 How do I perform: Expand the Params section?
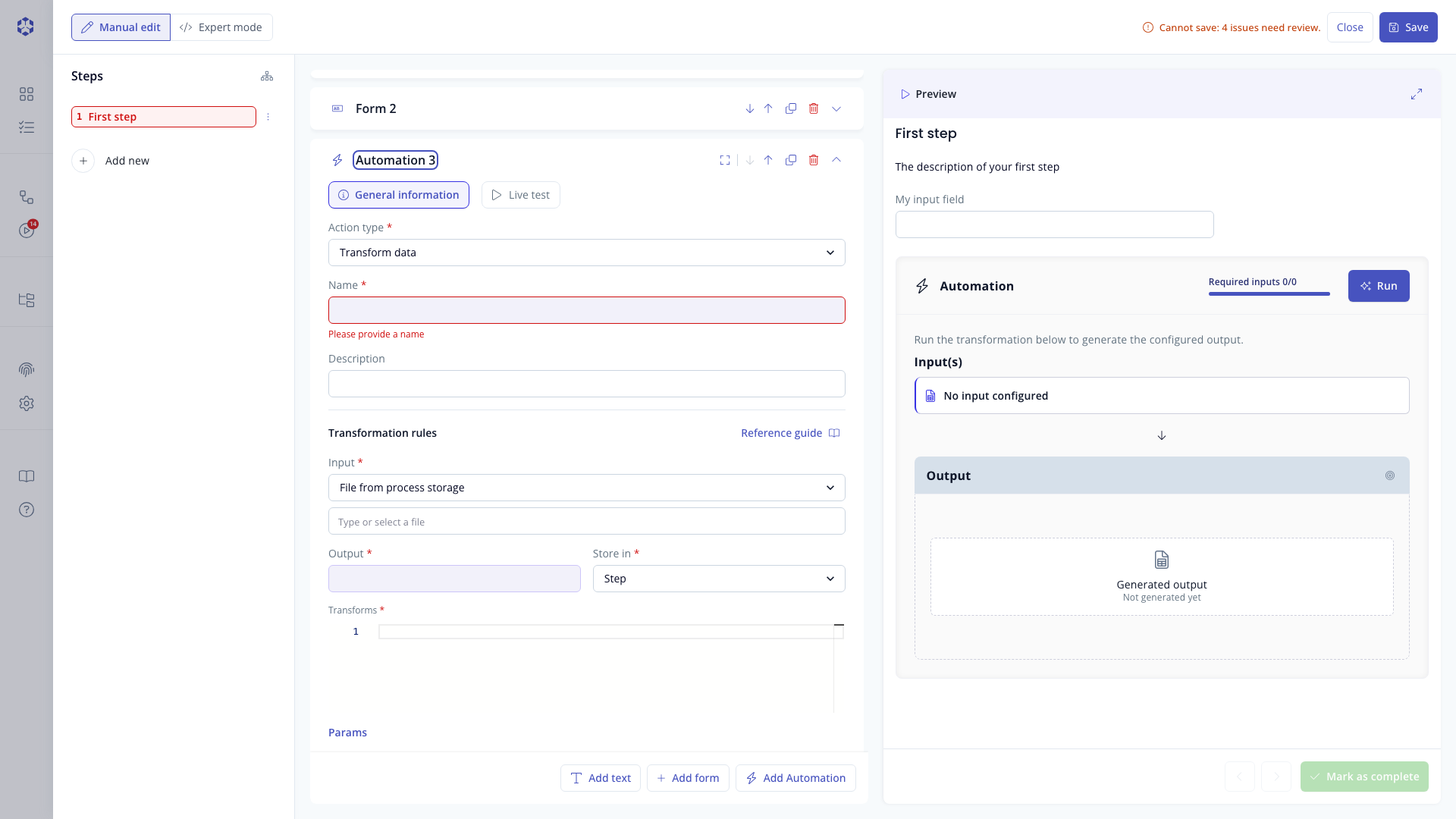click(x=347, y=733)
